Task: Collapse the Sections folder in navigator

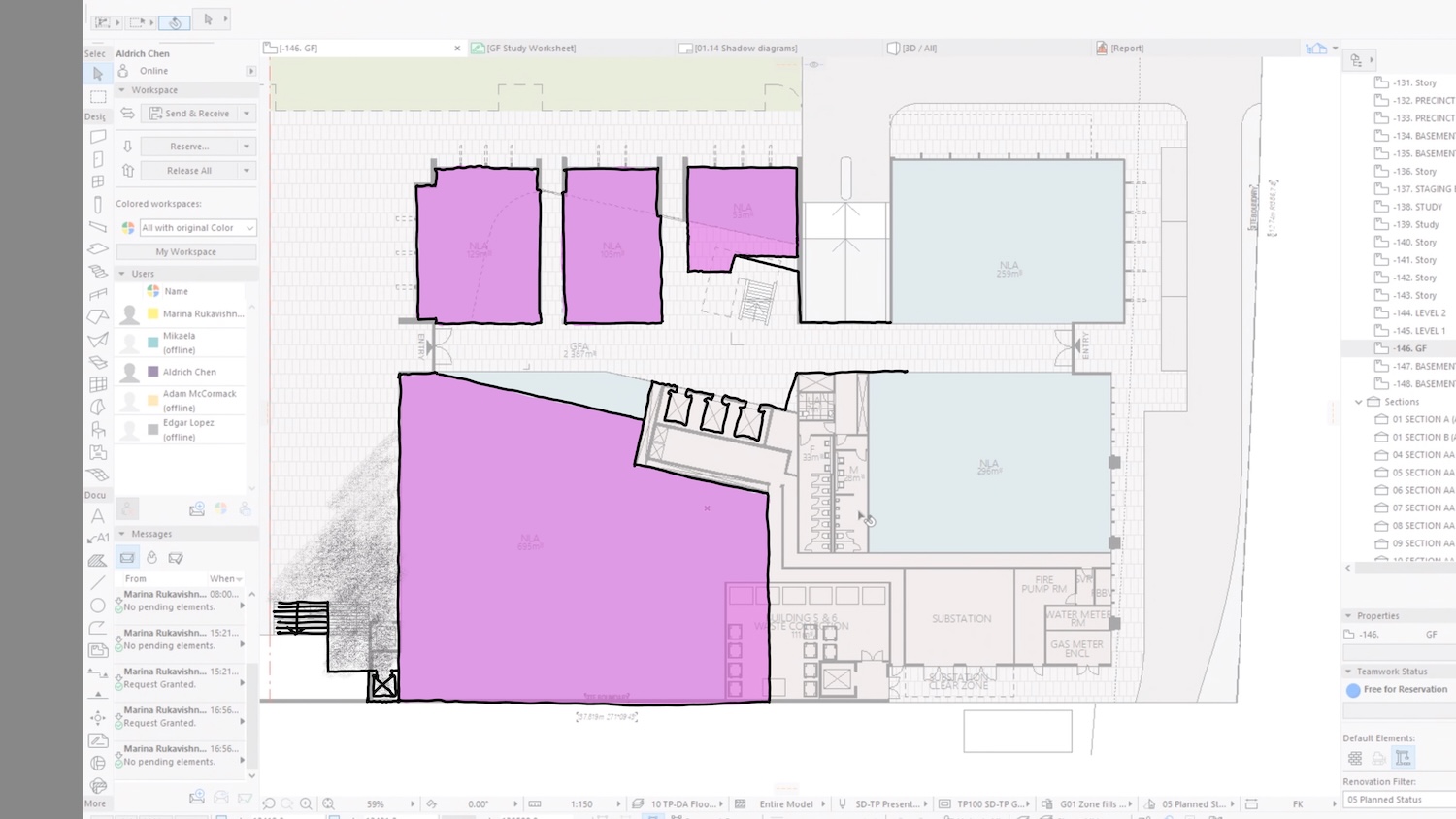Action: pos(1358,402)
